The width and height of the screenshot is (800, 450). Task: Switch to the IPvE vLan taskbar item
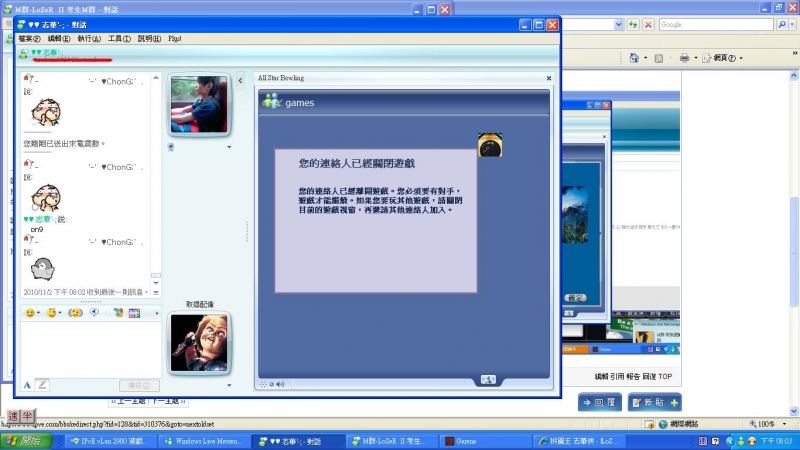109,441
